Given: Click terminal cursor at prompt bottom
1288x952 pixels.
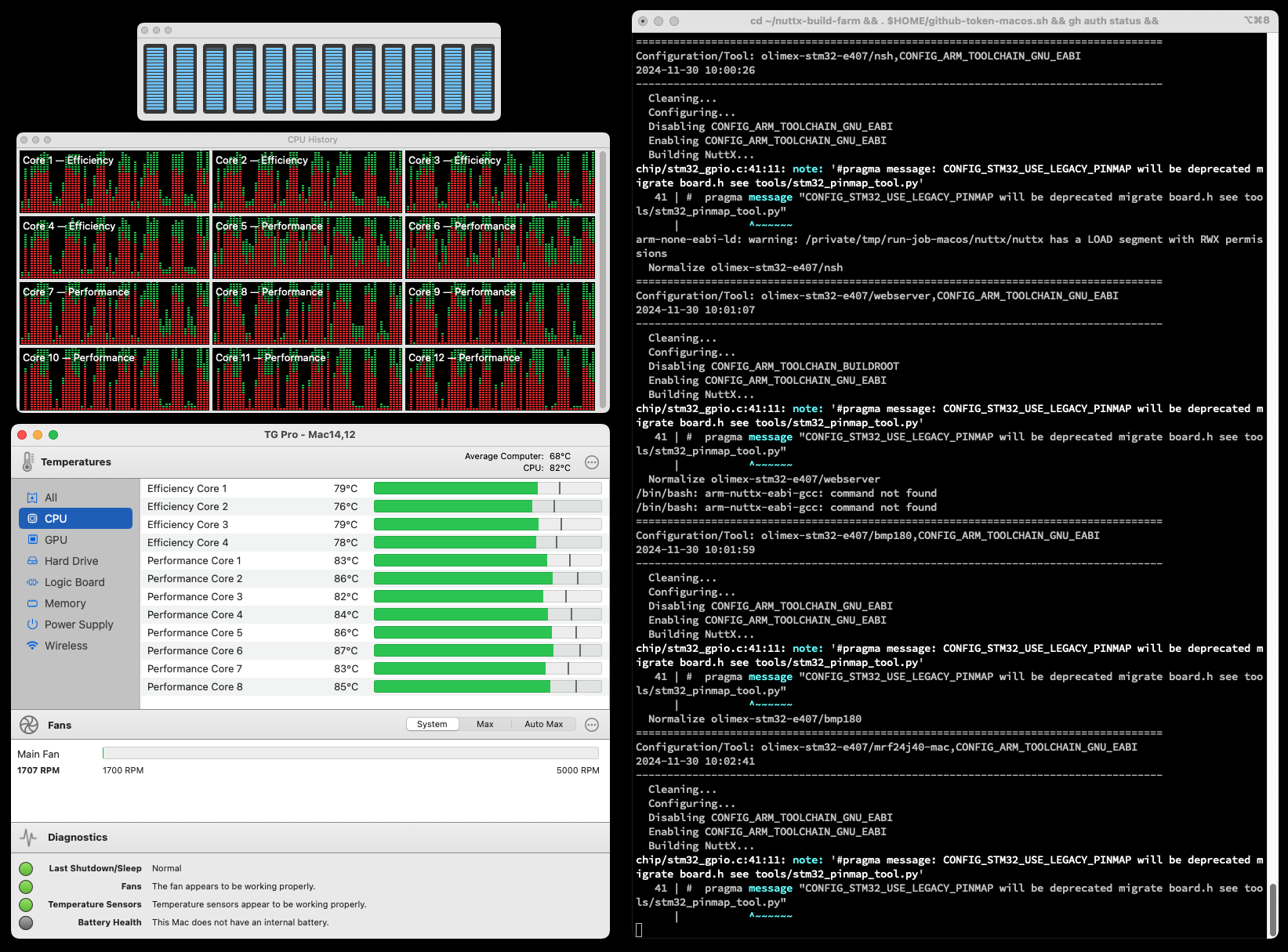Looking at the screenshot, I should [x=639, y=929].
